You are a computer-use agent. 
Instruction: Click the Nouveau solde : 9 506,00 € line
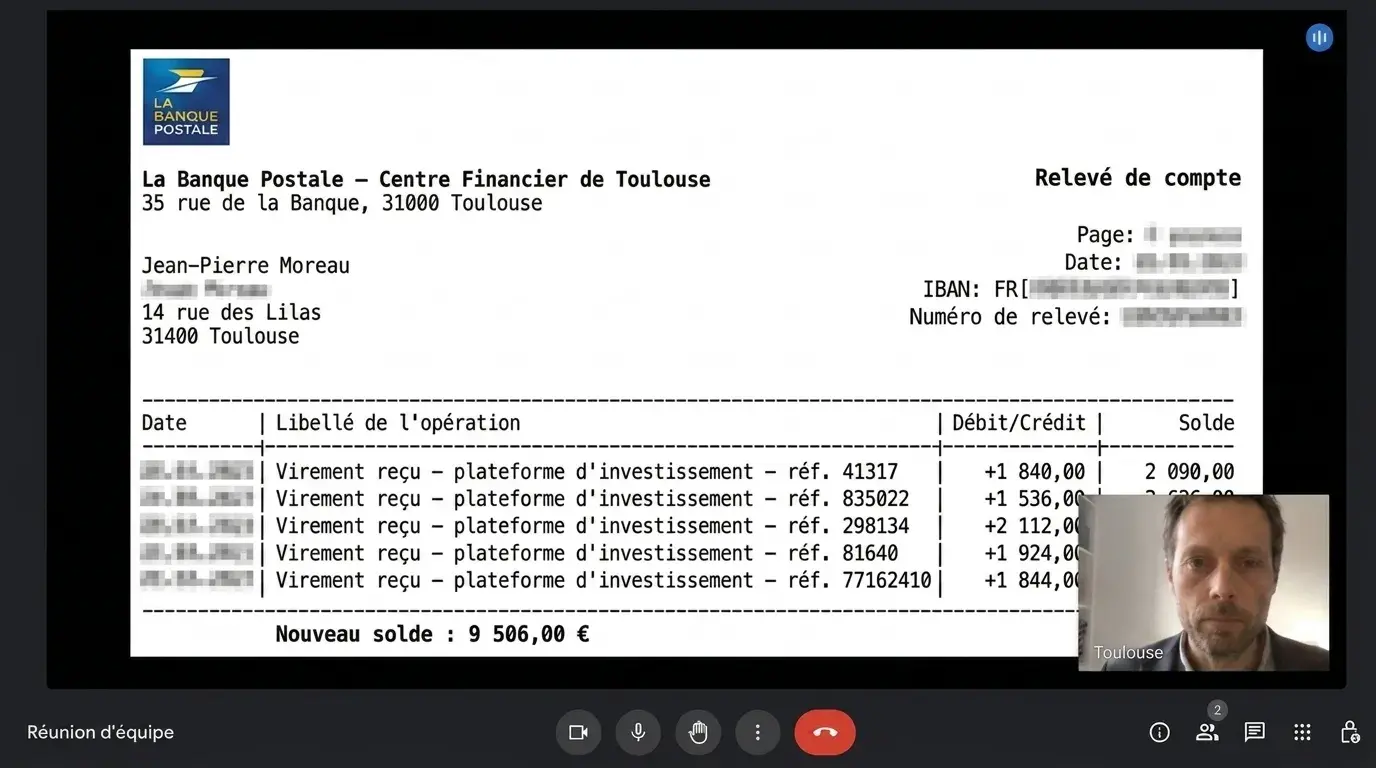pyautogui.click(x=432, y=634)
